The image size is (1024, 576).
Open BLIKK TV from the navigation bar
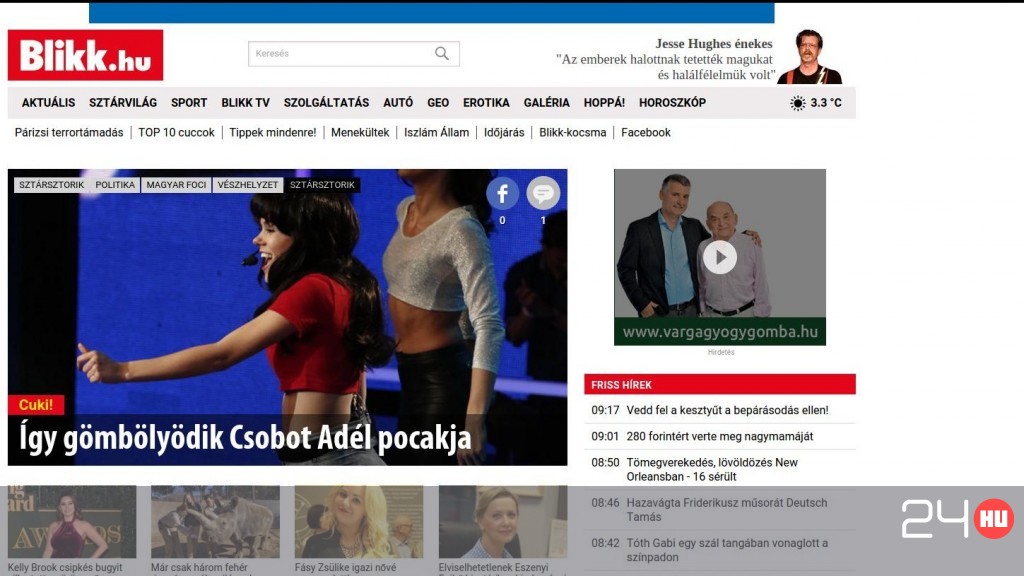(244, 102)
